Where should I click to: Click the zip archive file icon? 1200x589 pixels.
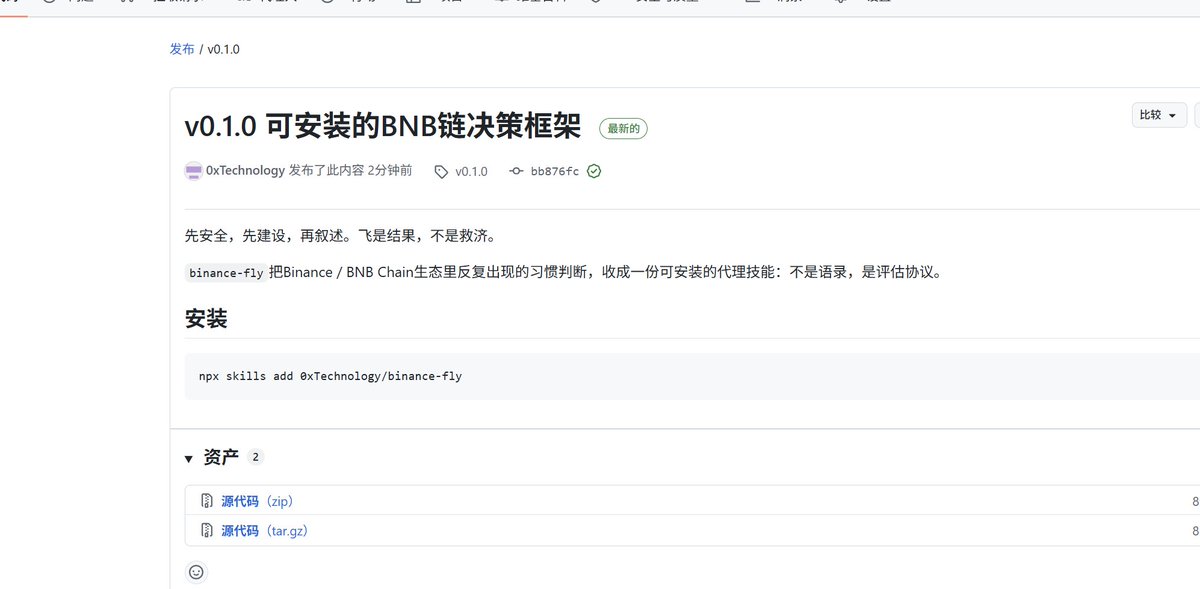point(207,501)
